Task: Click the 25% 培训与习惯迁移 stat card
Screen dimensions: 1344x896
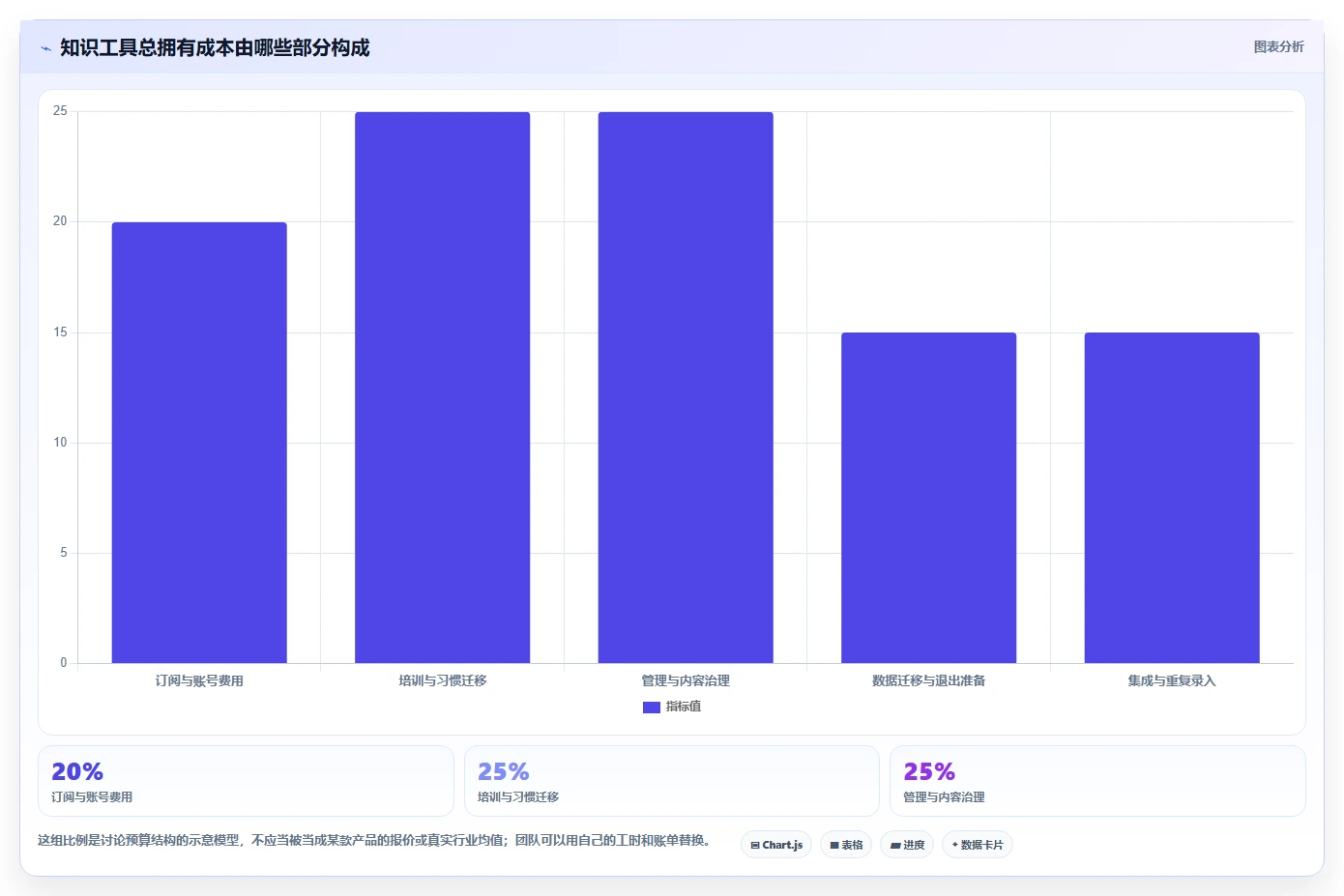Action: click(672, 781)
